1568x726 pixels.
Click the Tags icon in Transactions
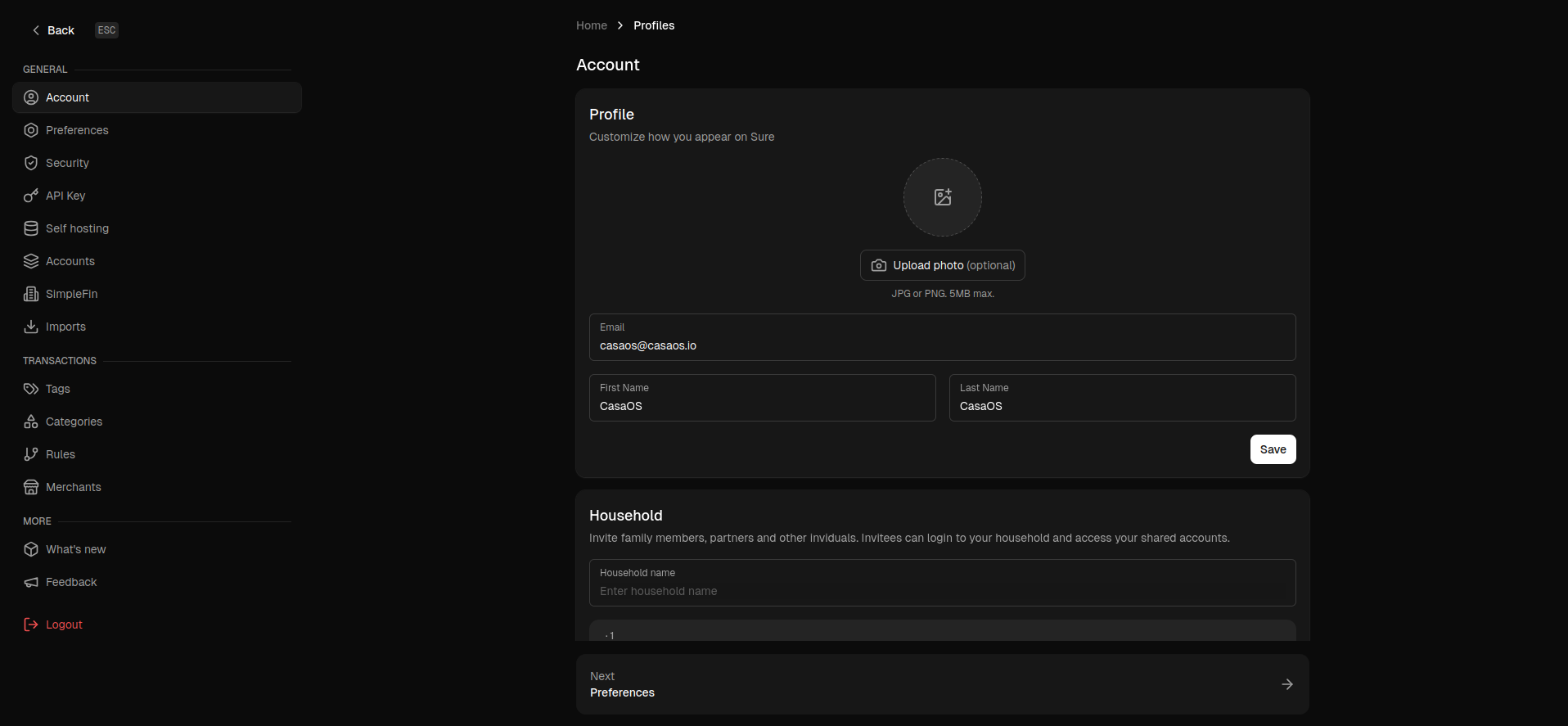pyautogui.click(x=31, y=389)
